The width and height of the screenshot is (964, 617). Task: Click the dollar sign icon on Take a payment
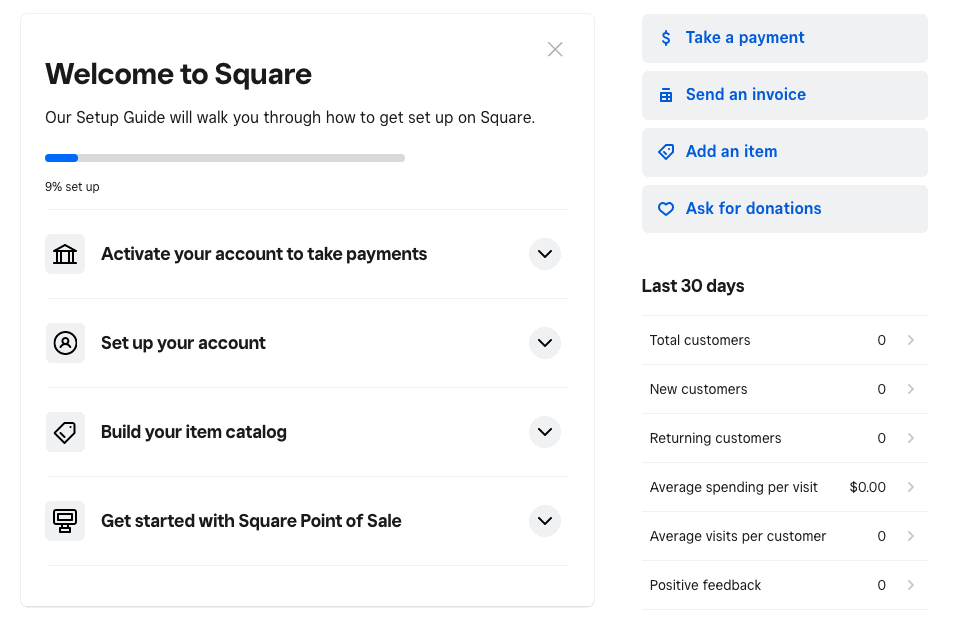tap(666, 38)
